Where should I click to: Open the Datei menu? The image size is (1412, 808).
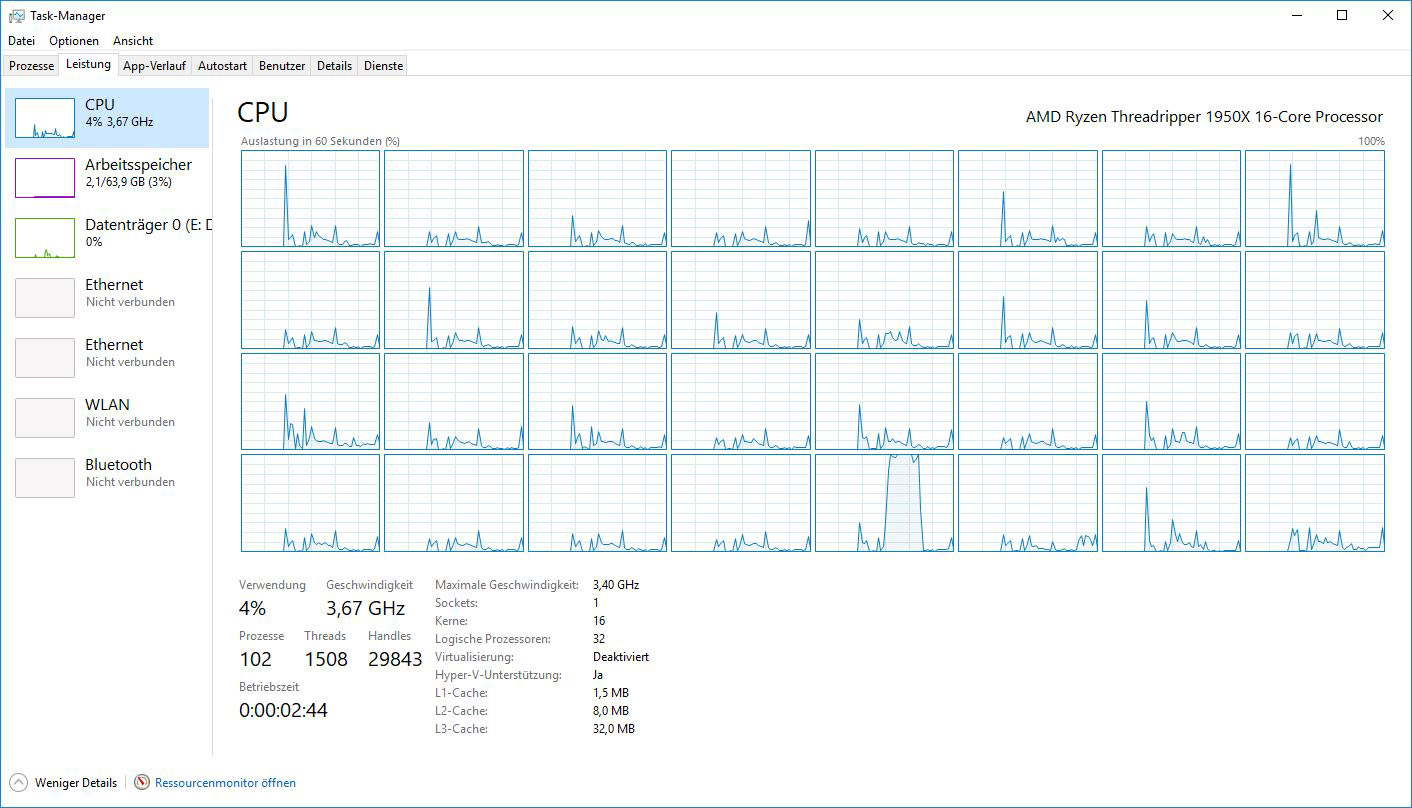(x=21, y=41)
